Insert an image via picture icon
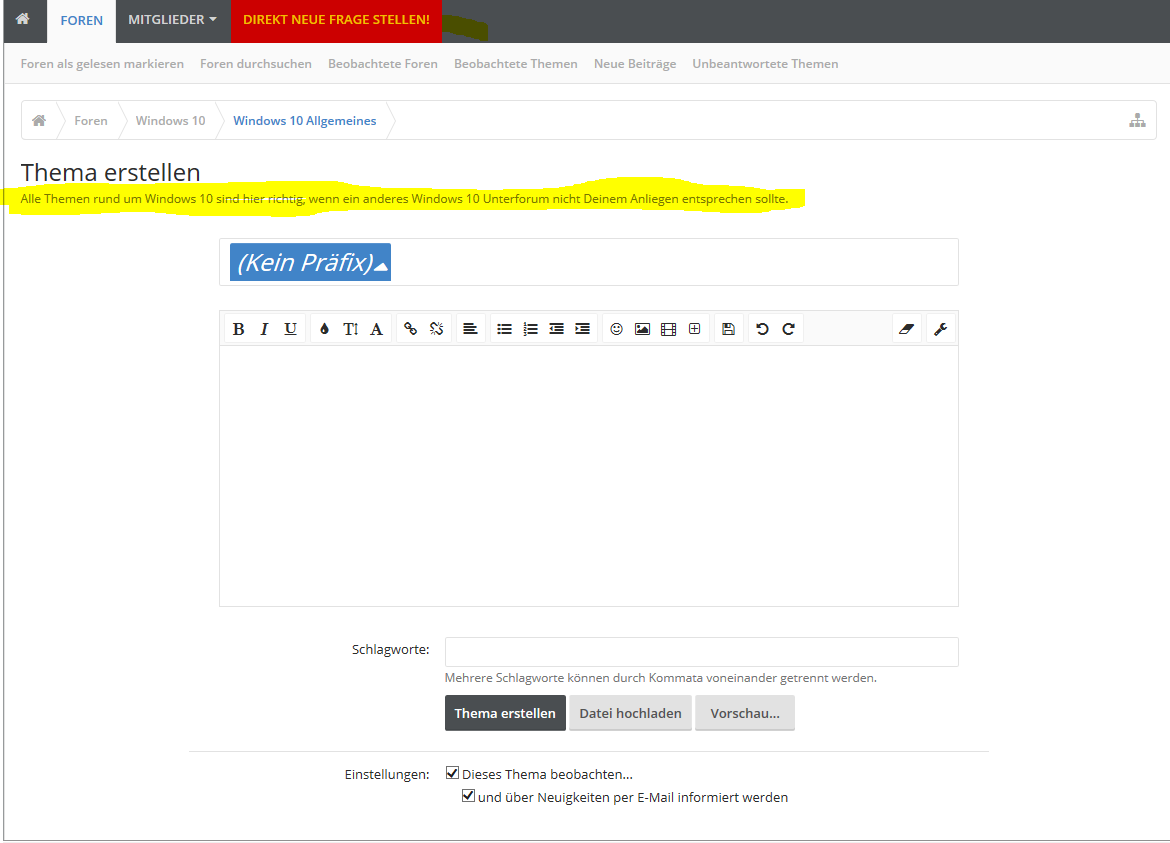Viewport: 1170px width, 843px height. [642, 329]
